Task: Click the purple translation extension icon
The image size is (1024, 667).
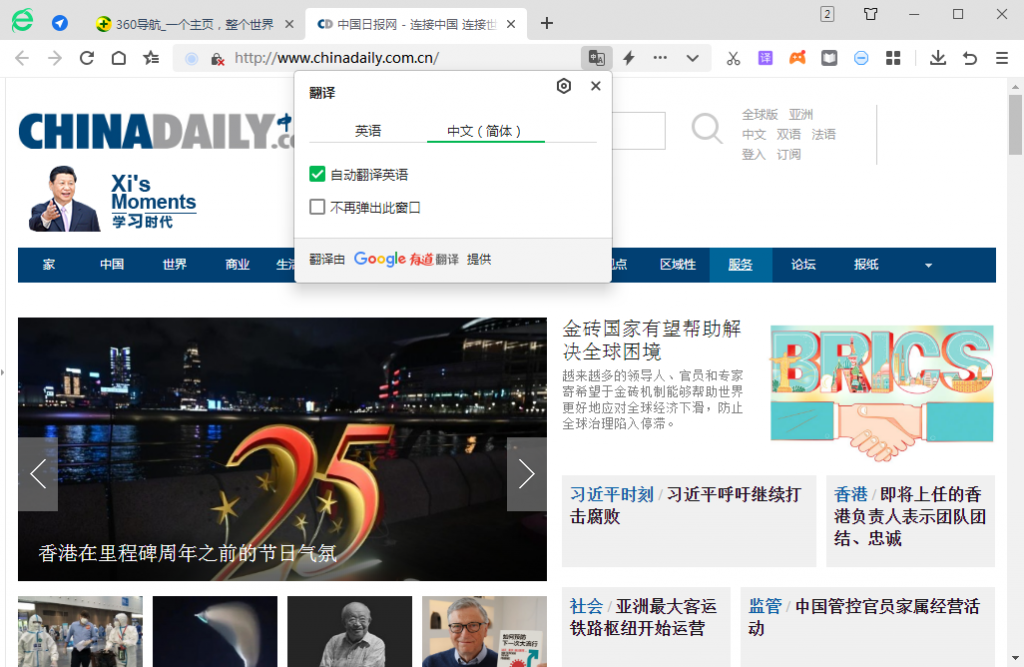Action: (765, 58)
